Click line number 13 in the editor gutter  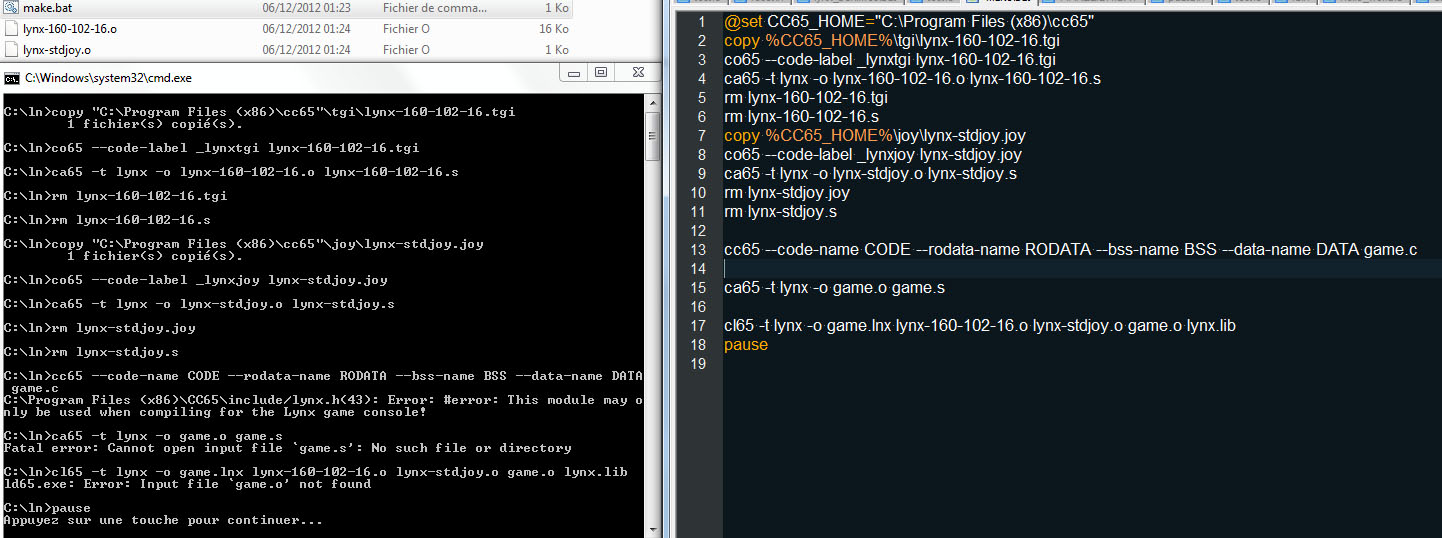pyautogui.click(x=698, y=250)
